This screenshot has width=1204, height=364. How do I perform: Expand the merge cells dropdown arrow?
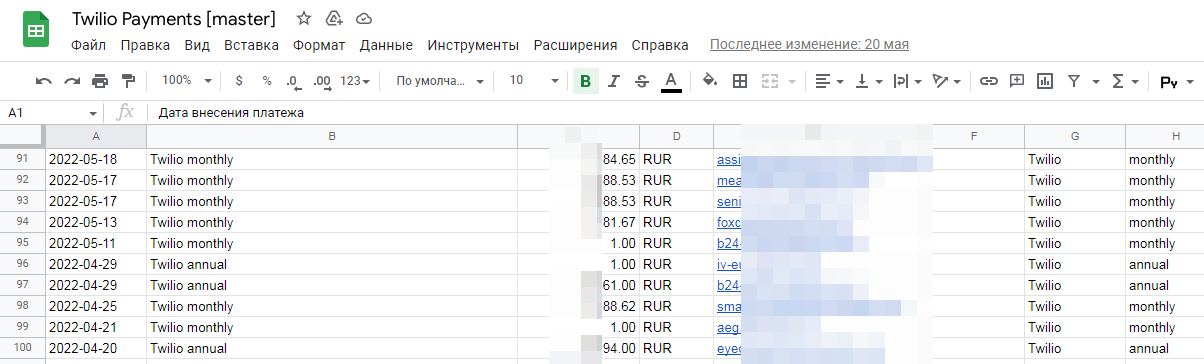coord(792,81)
